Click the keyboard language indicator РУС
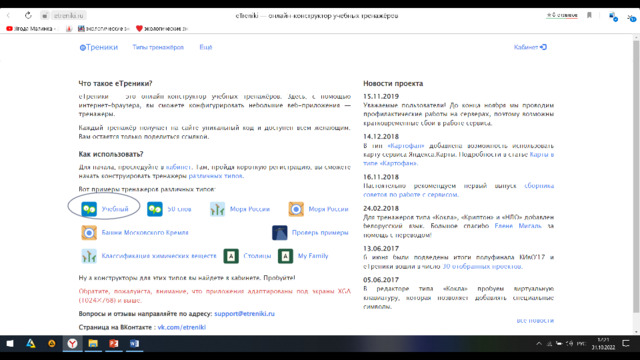Image resolution: width=640 pixels, height=360 pixels. 581,344
